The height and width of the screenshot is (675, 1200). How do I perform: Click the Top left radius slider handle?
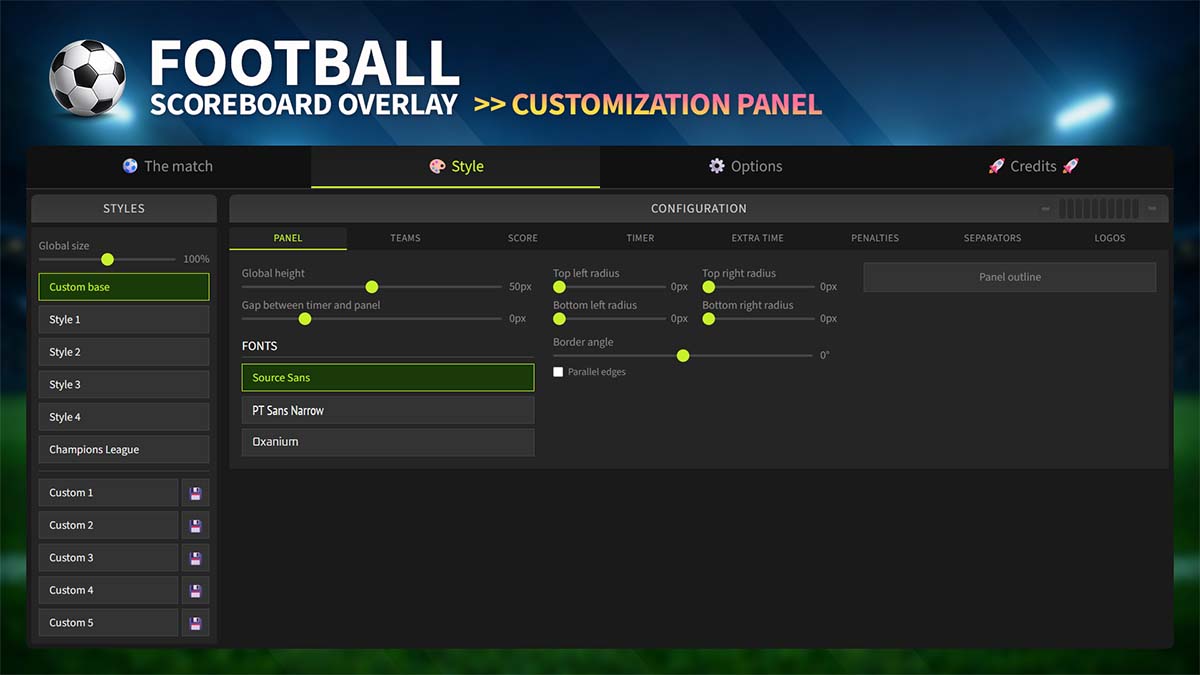coord(559,287)
